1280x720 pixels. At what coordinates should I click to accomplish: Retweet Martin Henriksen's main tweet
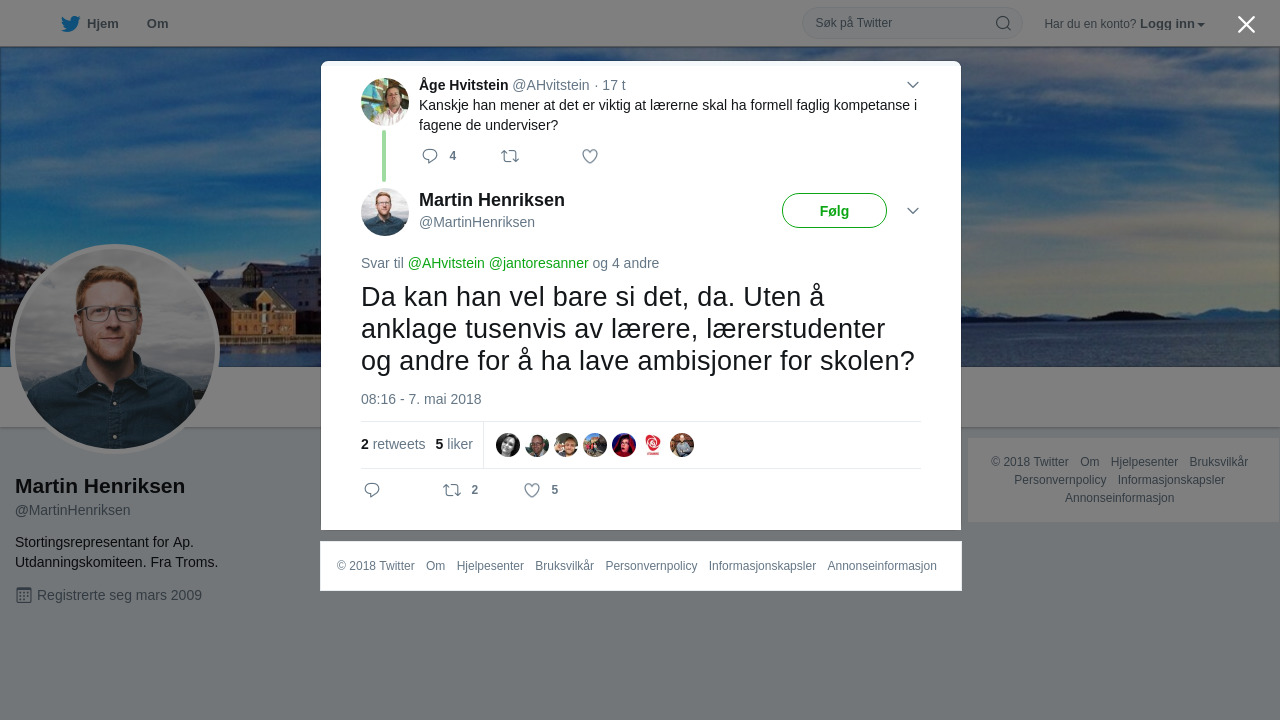click(x=452, y=490)
